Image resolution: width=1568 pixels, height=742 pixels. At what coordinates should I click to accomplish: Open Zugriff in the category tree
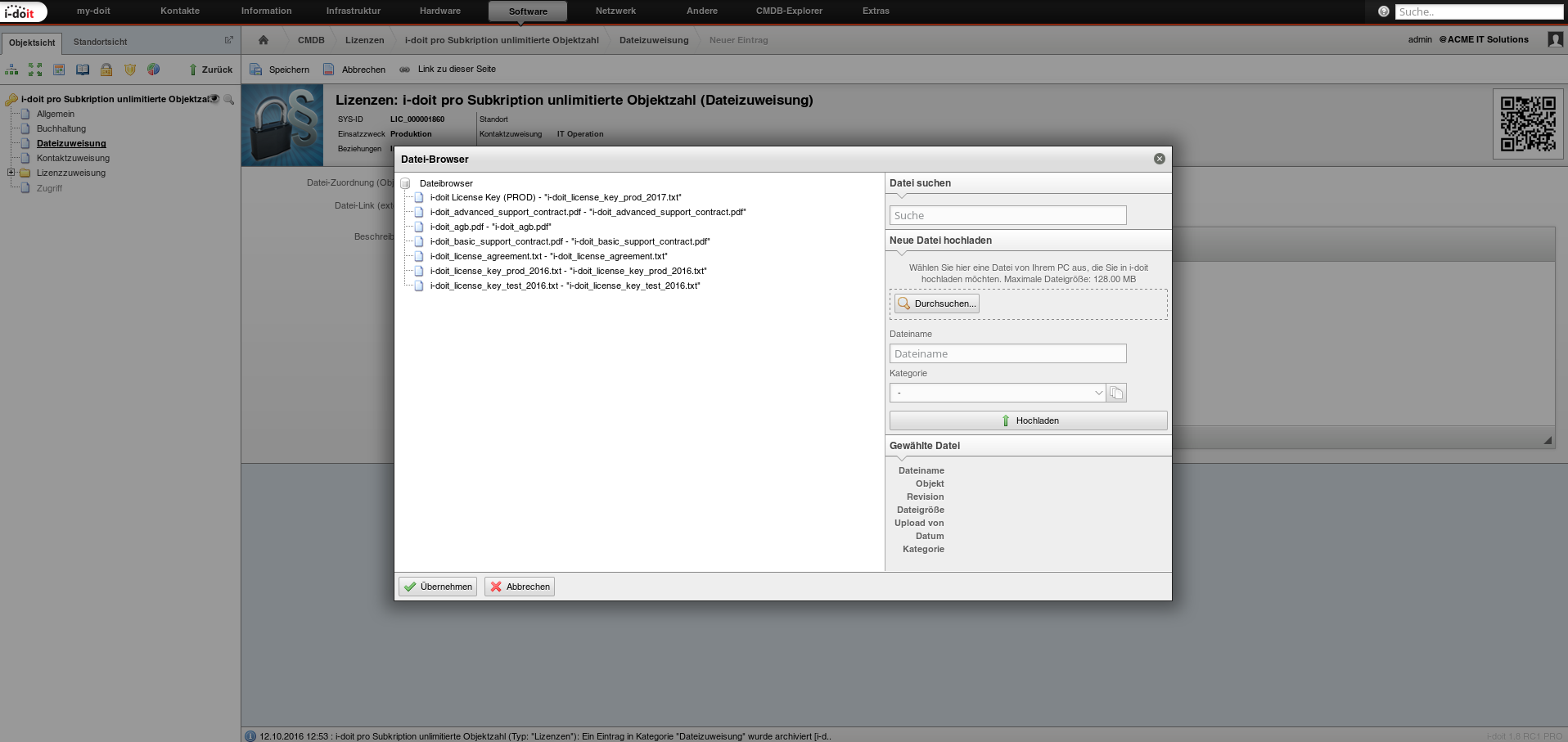(49, 188)
